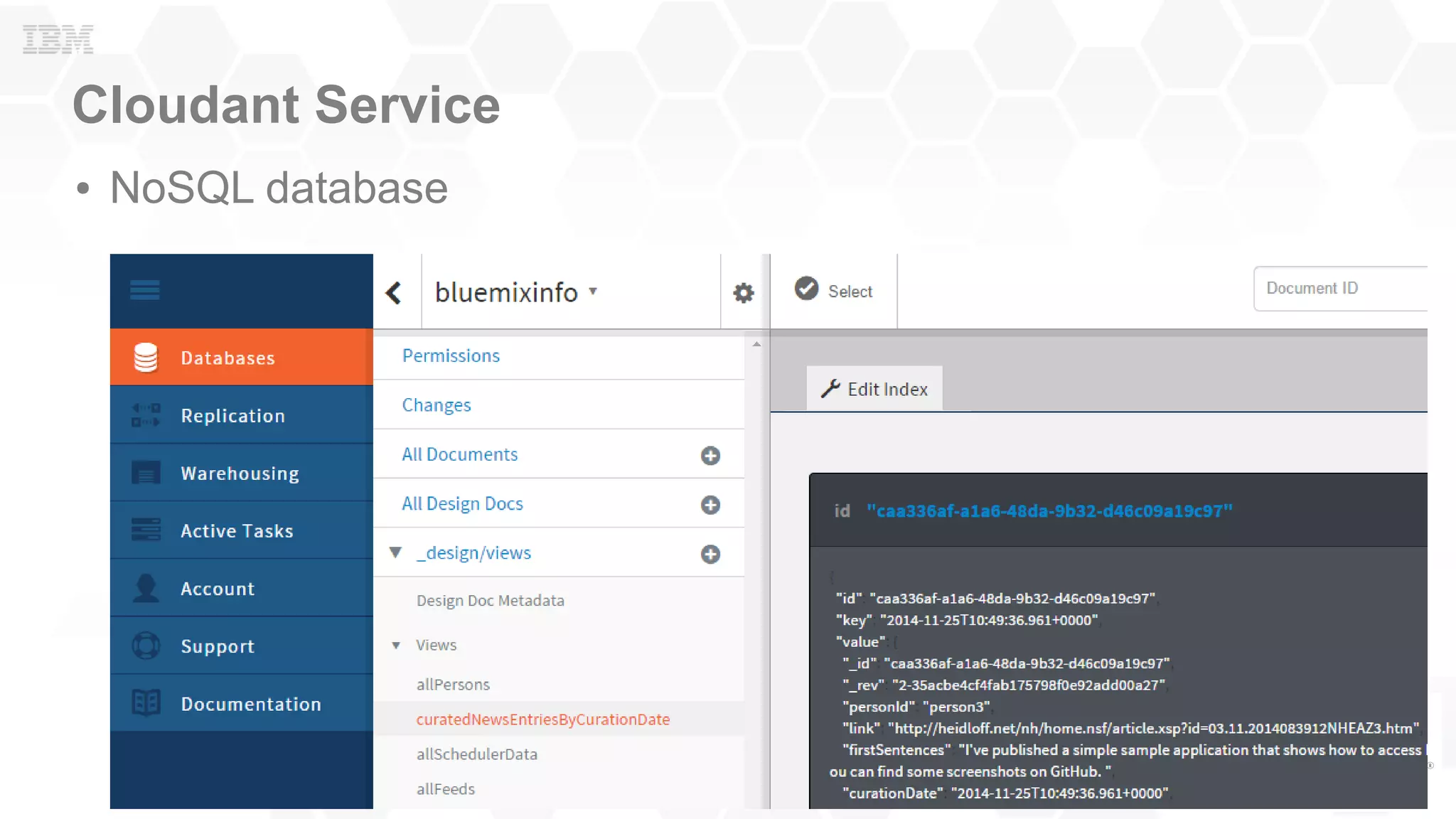Open the document id link caa336af

1049,511
